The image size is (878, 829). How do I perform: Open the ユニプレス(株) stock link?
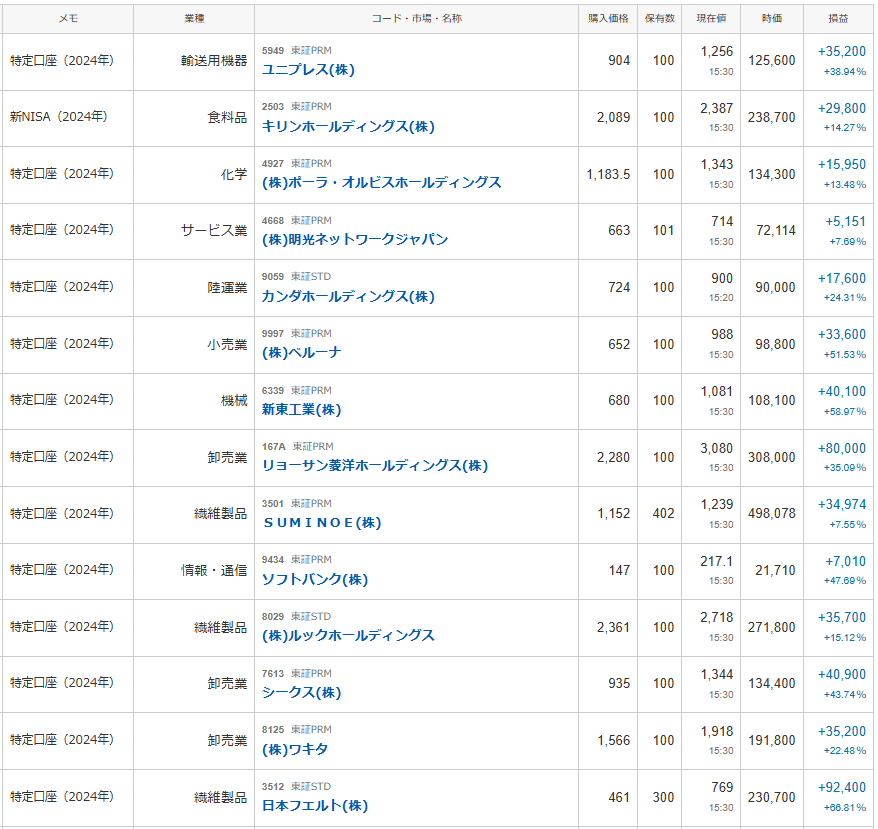tap(308, 70)
